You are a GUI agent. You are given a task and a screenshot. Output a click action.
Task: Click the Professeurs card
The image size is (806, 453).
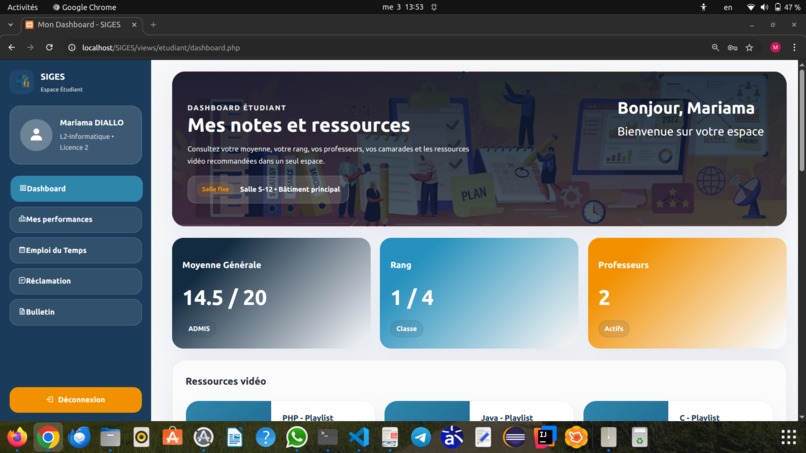687,293
